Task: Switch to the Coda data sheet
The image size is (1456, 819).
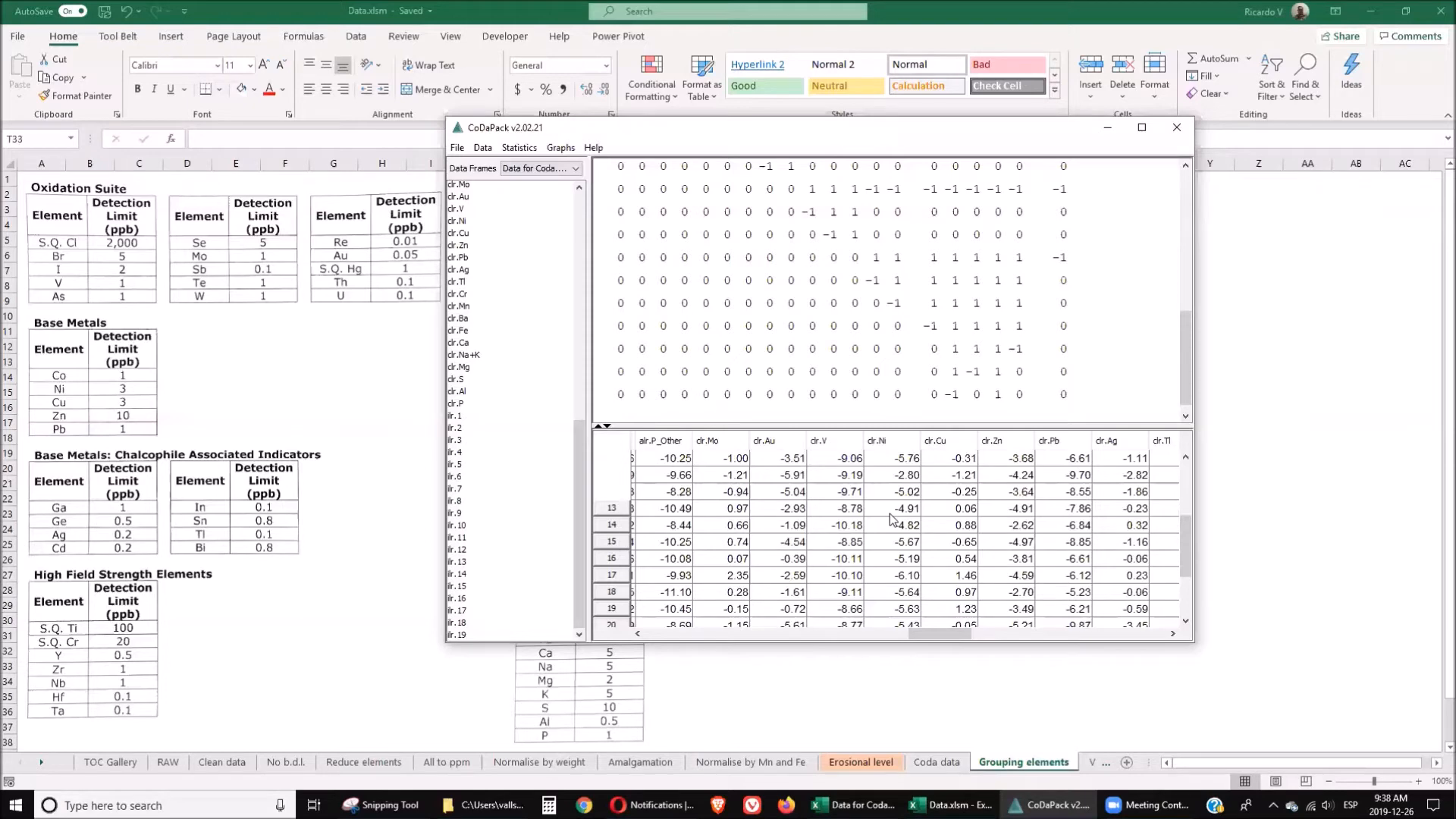Action: [937, 762]
